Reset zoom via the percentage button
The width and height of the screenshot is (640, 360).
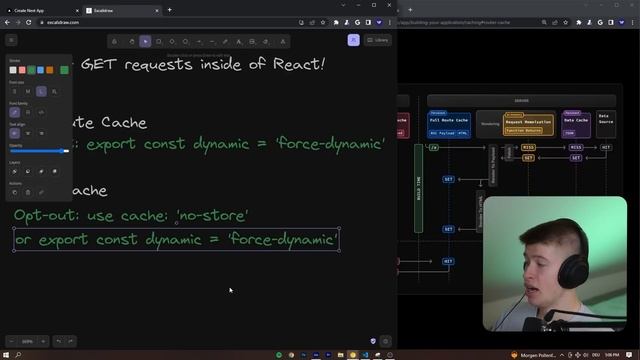pos(27,341)
